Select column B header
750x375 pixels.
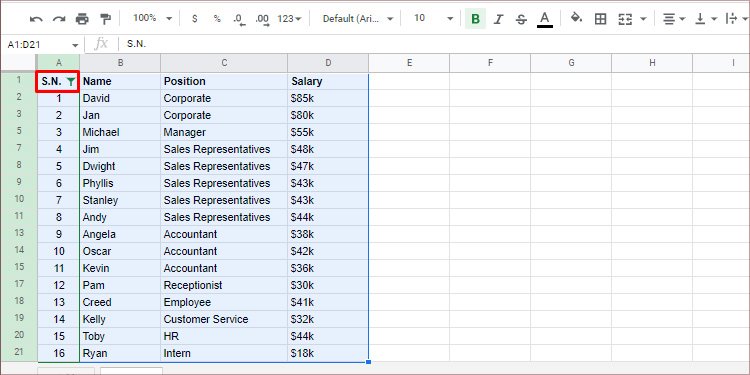click(120, 63)
